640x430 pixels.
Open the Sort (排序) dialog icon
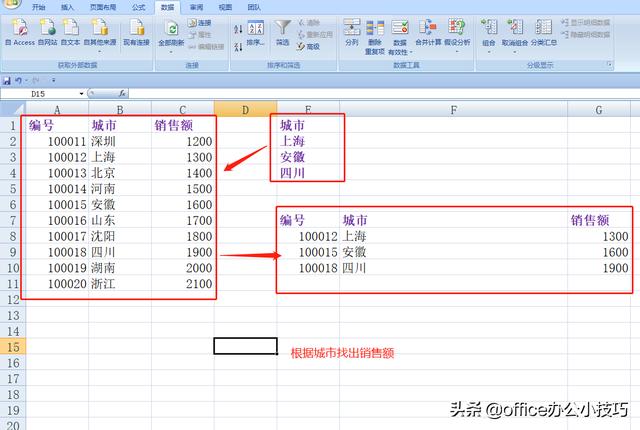click(256, 33)
